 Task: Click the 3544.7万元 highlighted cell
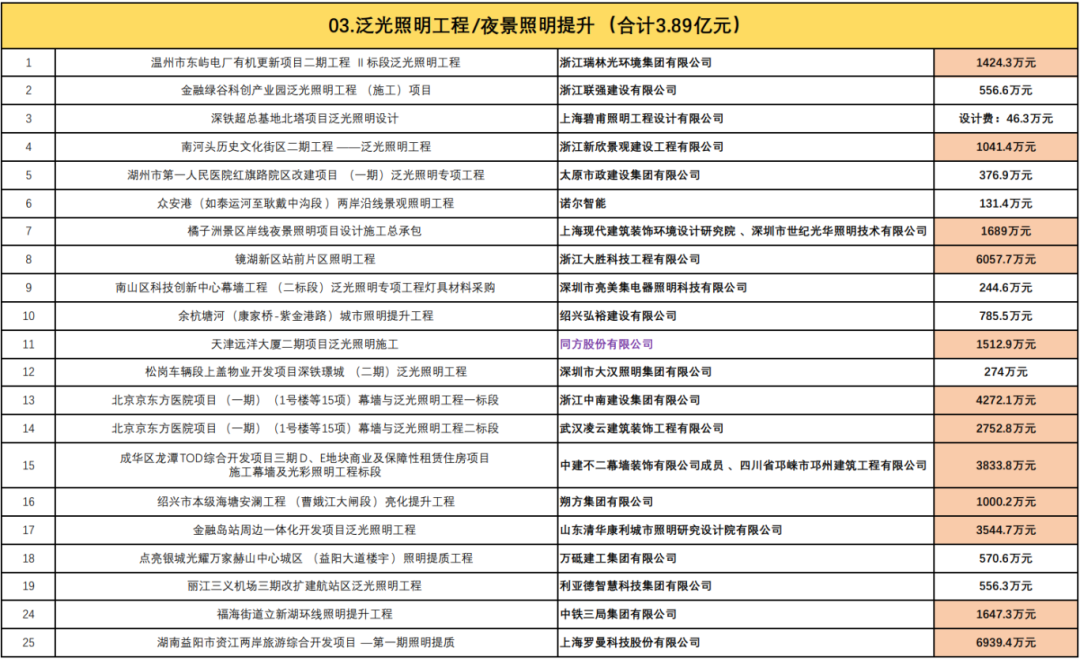[1003, 527]
